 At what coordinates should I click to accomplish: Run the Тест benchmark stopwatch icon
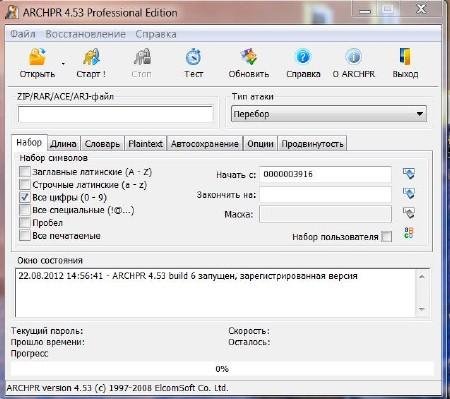[x=194, y=57]
